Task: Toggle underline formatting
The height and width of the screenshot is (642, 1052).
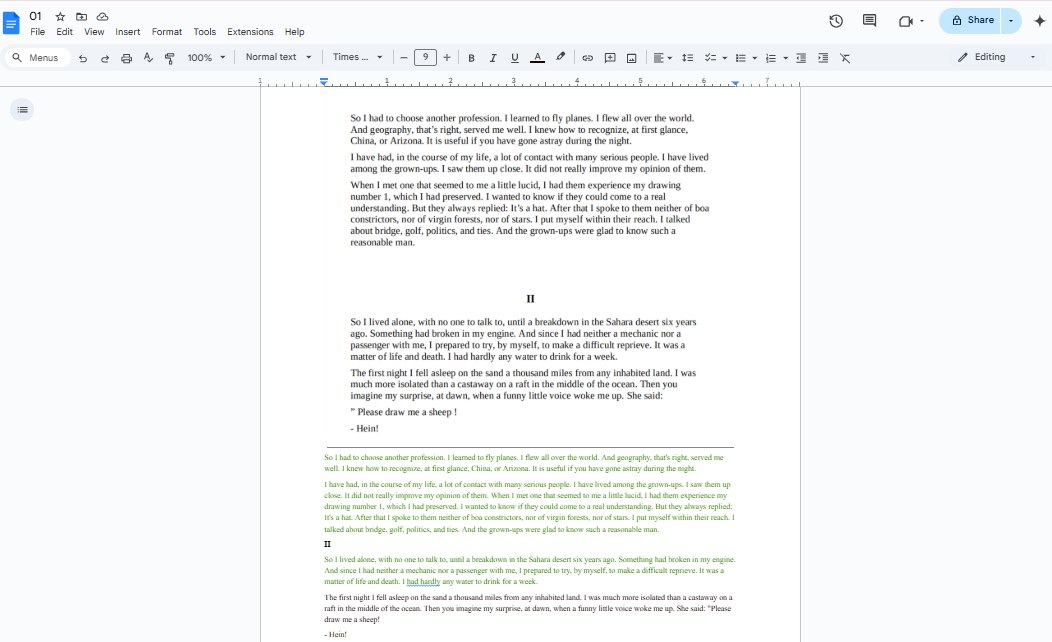Action: click(514, 57)
